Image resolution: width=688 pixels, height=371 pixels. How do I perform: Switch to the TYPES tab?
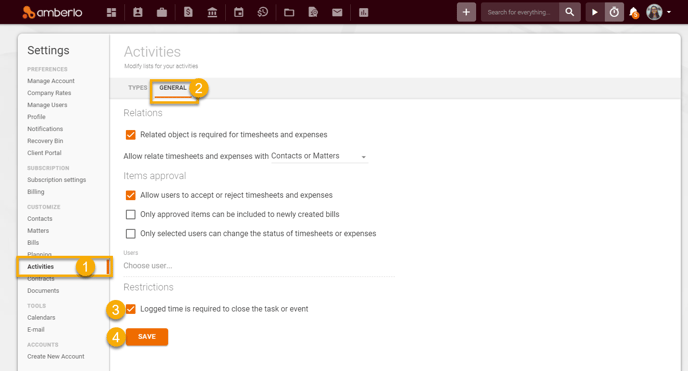[137, 88]
